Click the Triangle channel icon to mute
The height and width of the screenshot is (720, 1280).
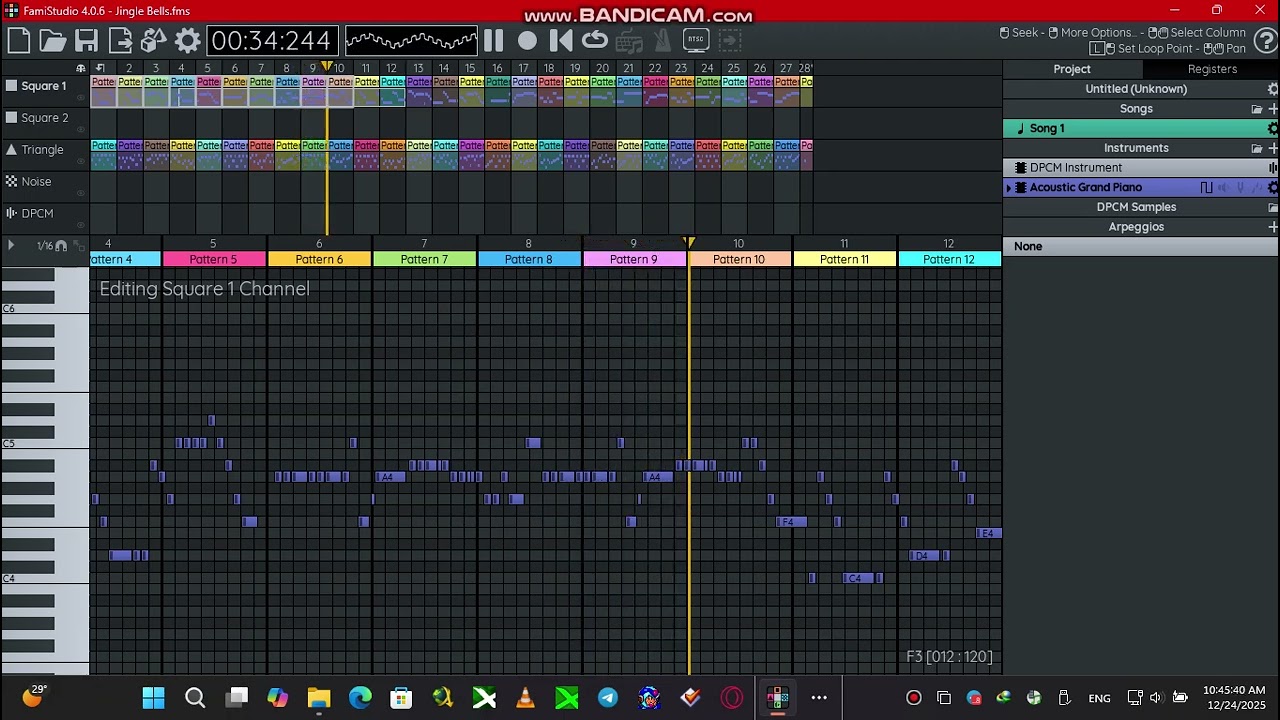point(11,150)
